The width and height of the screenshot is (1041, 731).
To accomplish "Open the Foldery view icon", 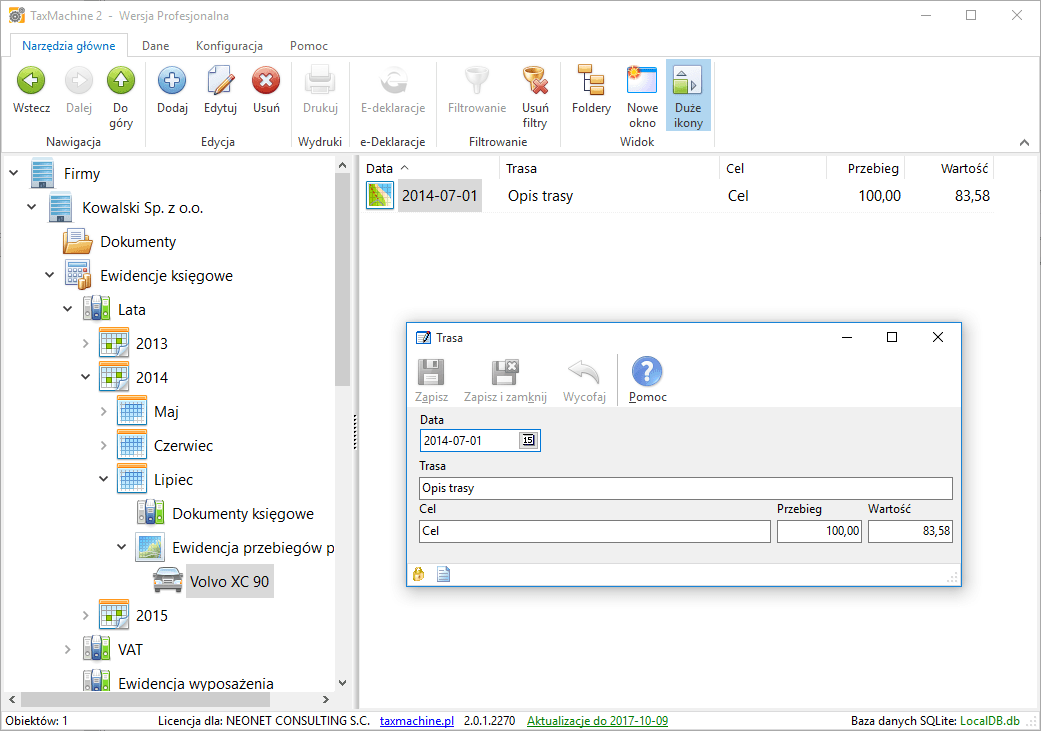I will 591,82.
